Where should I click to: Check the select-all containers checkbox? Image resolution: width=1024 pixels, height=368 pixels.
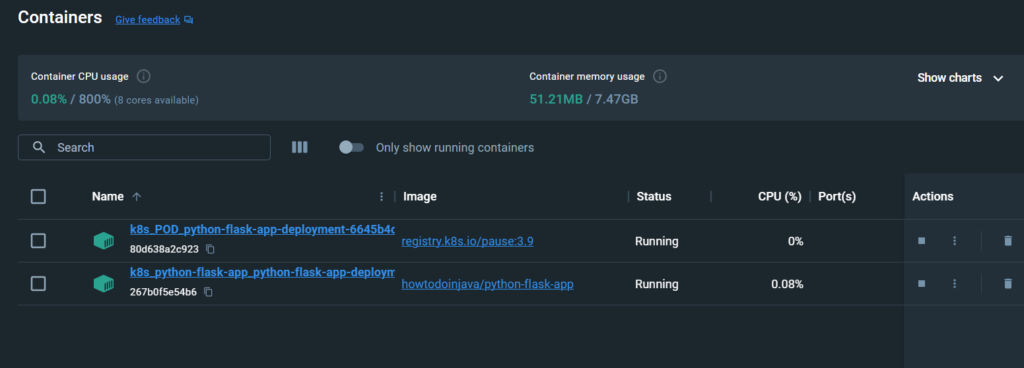pos(39,196)
